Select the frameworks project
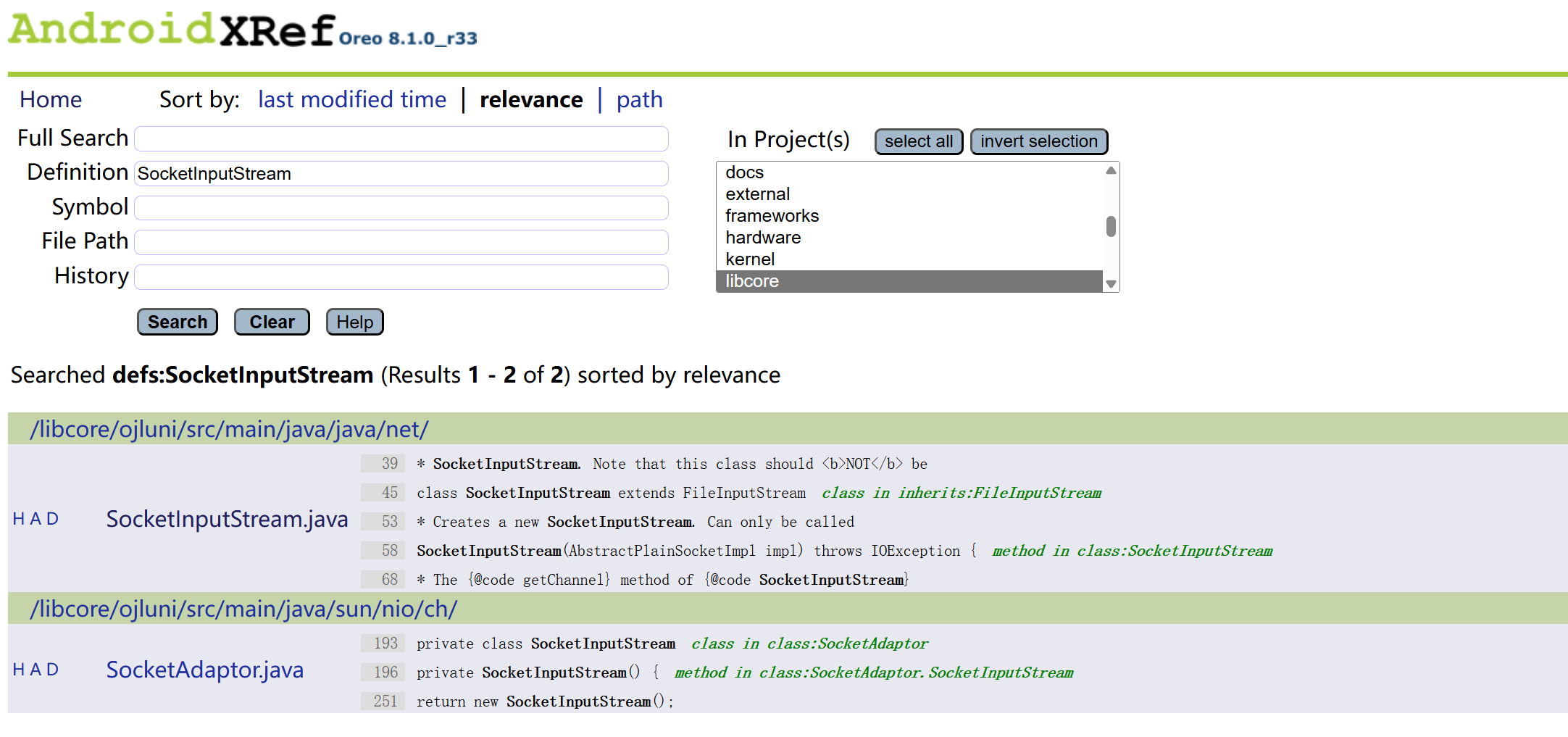1568x737 pixels. click(772, 216)
